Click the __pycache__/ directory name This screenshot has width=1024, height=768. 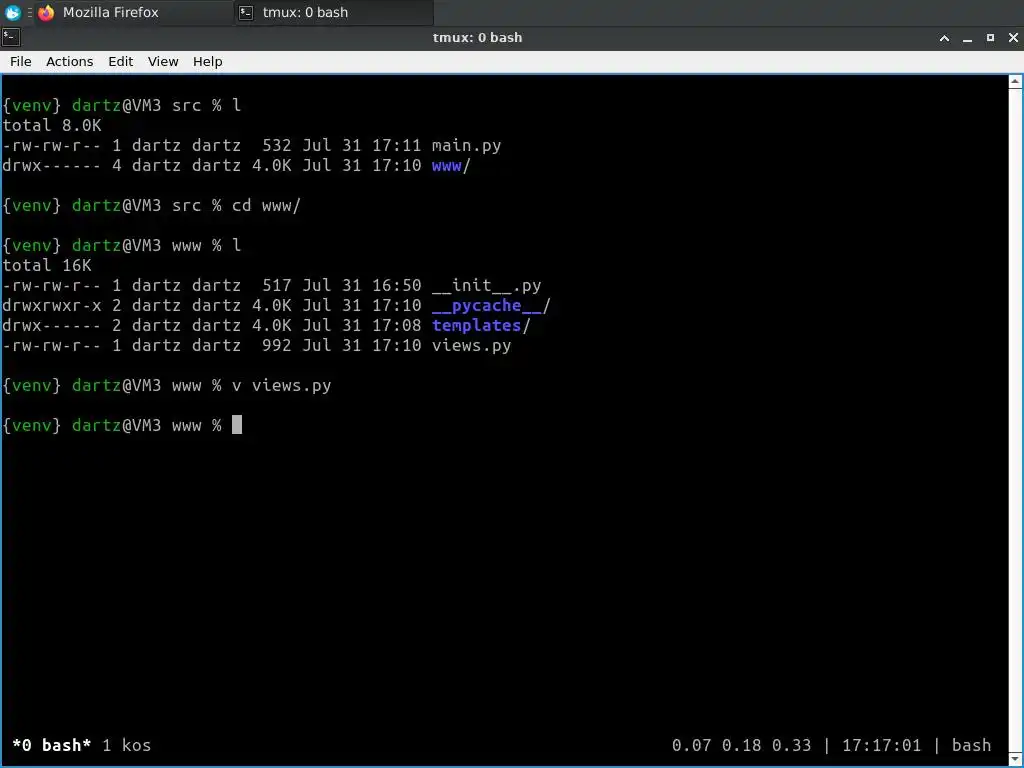click(x=491, y=306)
